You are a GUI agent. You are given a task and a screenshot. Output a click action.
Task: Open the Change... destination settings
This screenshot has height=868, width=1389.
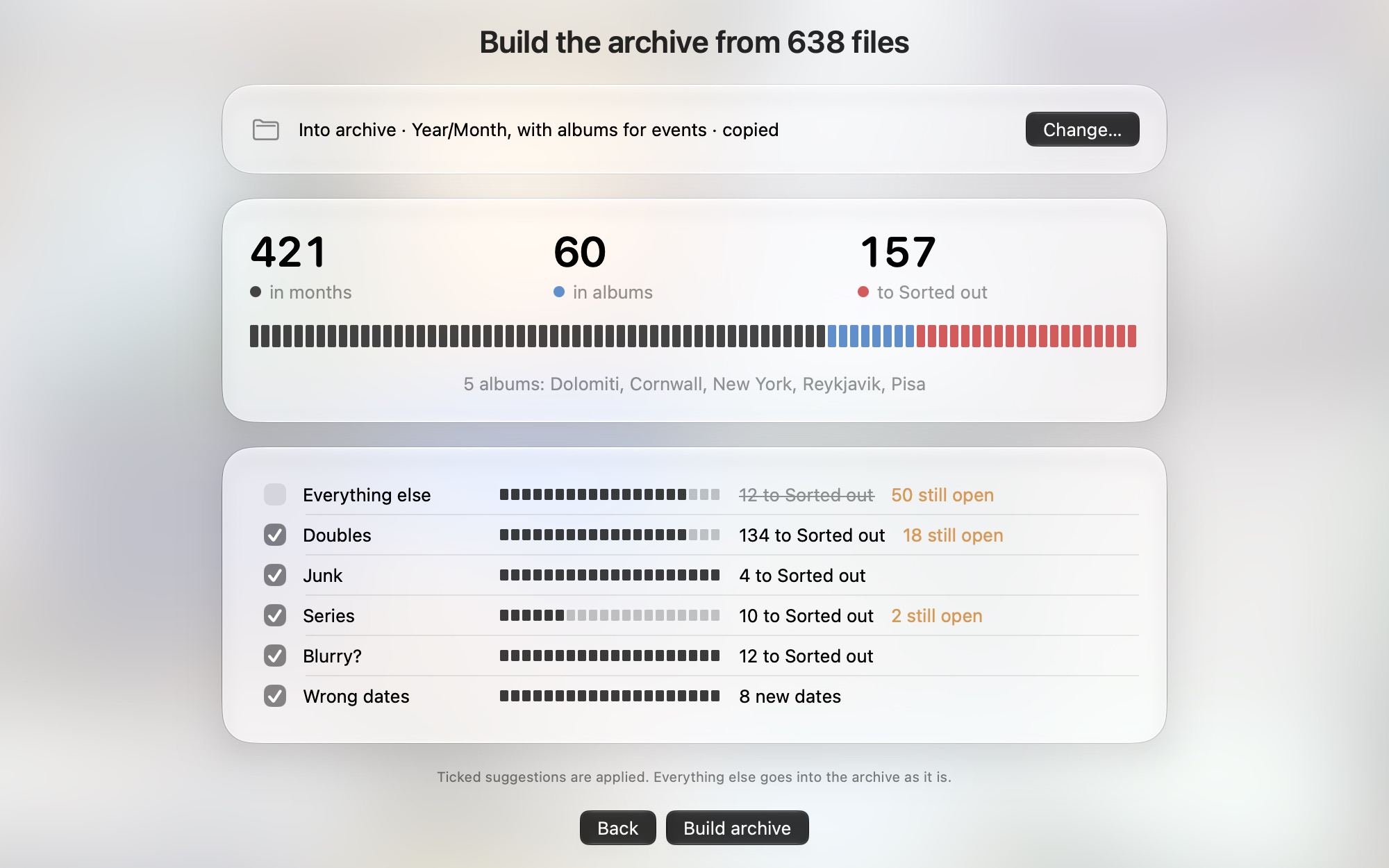pos(1082,129)
